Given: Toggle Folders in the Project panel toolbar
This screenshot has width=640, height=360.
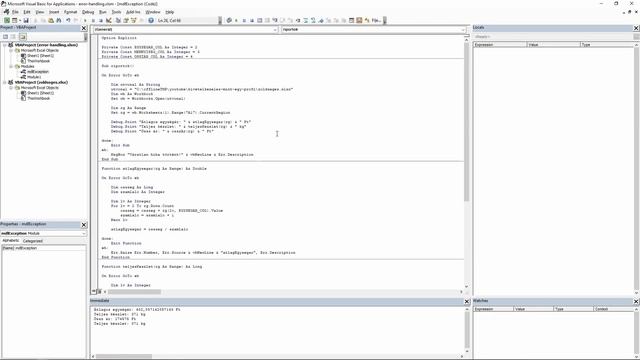Looking at the screenshot, I should (22, 37).
